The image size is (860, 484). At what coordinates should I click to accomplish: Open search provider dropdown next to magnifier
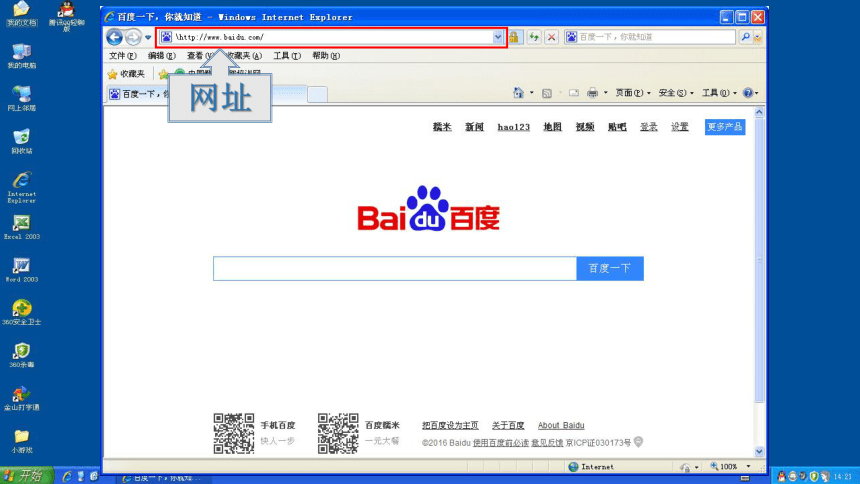758,37
